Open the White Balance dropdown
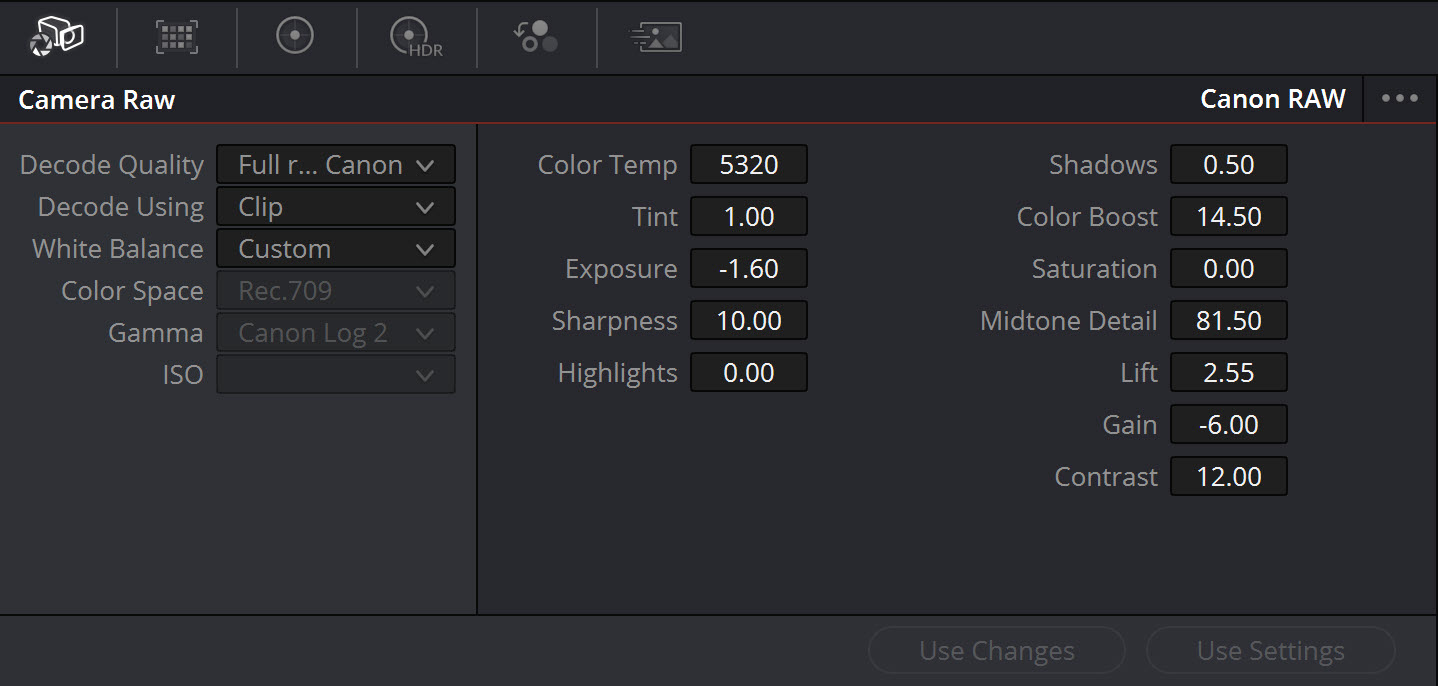Viewport: 1438px width, 686px height. click(x=335, y=248)
